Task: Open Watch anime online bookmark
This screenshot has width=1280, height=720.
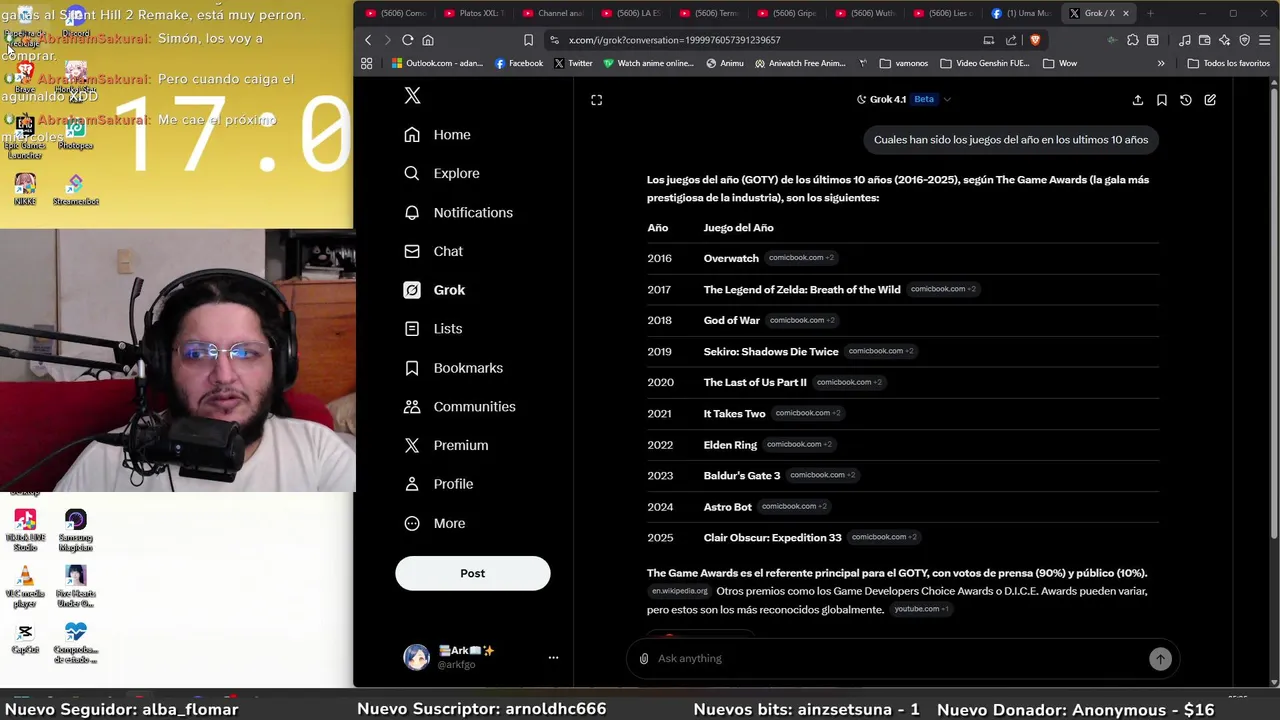Action: pos(648,63)
